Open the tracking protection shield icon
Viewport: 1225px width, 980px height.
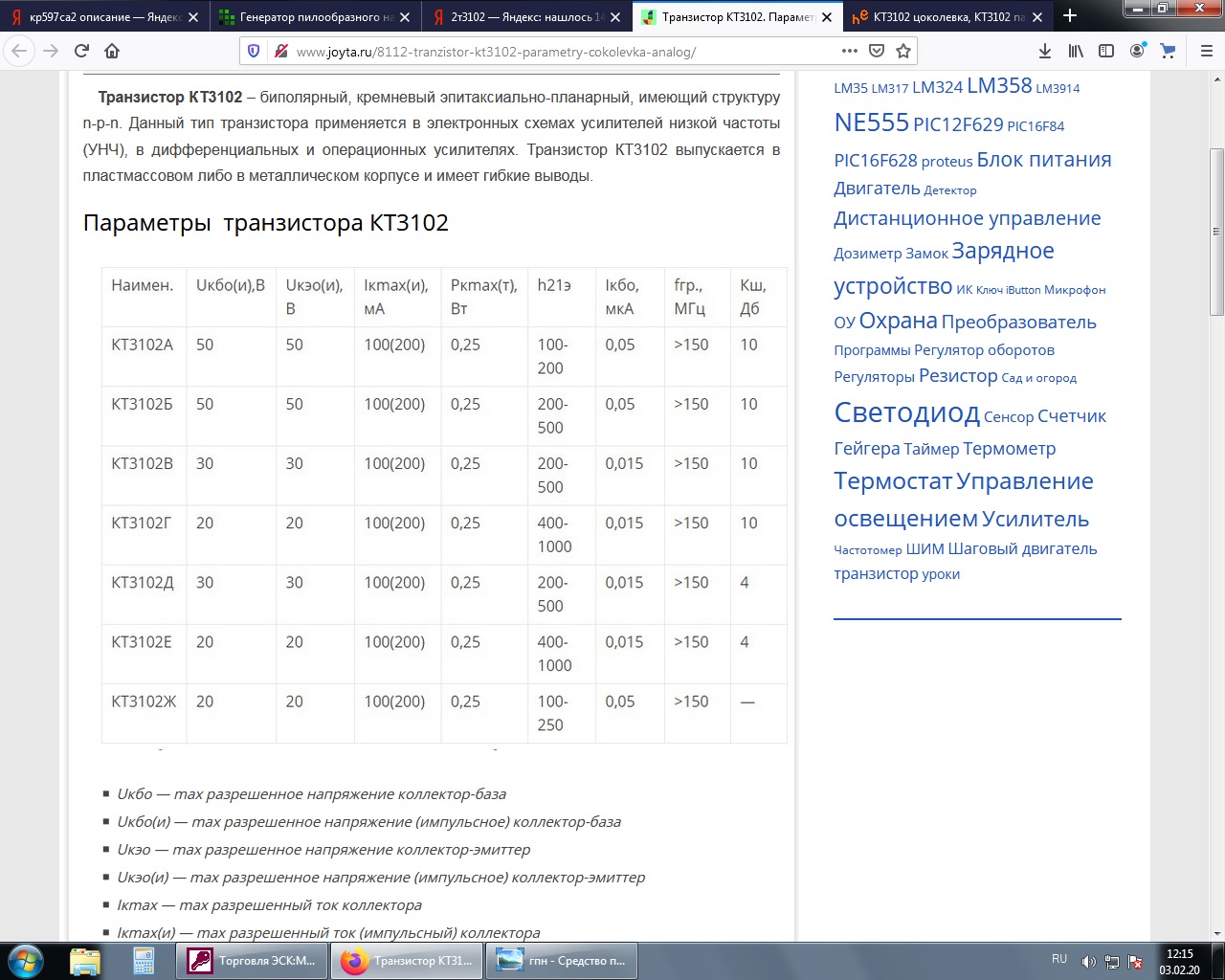click(254, 51)
